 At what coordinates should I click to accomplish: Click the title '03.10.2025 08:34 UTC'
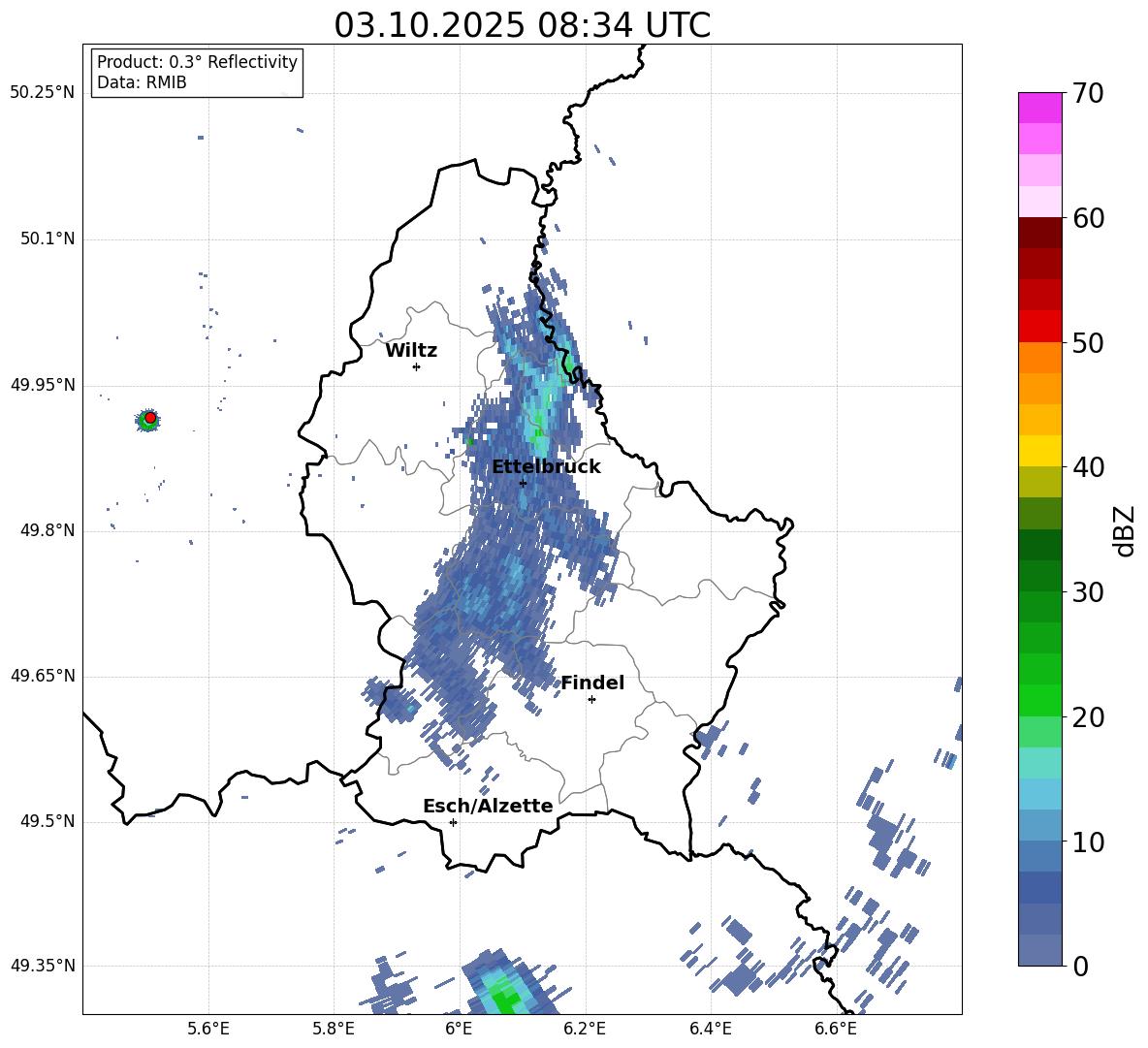[x=522, y=25]
